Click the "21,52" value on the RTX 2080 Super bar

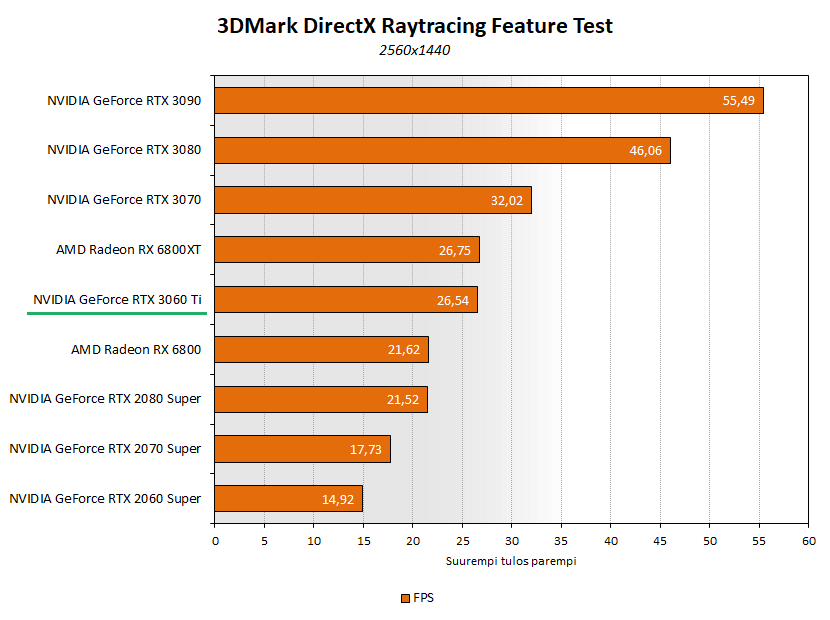tap(403, 400)
